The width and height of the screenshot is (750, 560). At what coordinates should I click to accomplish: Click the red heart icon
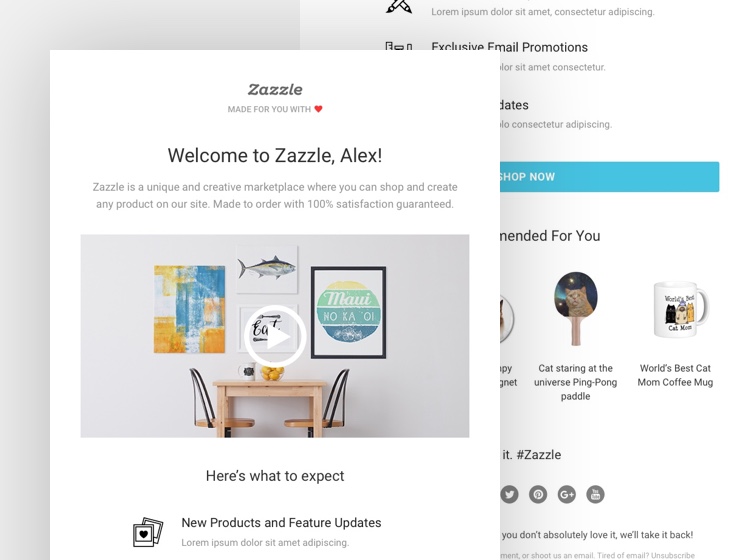click(318, 109)
